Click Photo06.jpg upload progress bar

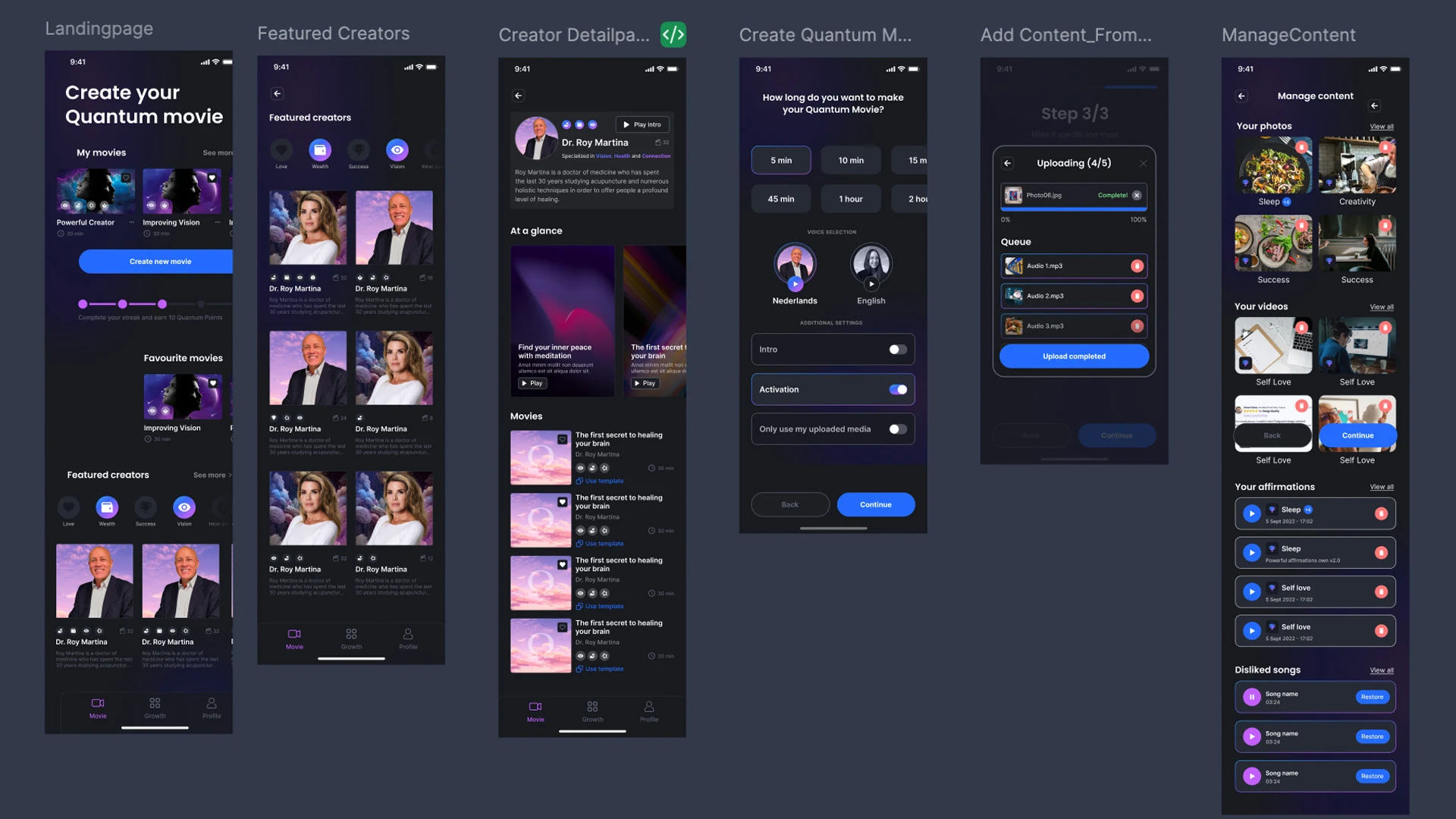click(1074, 210)
